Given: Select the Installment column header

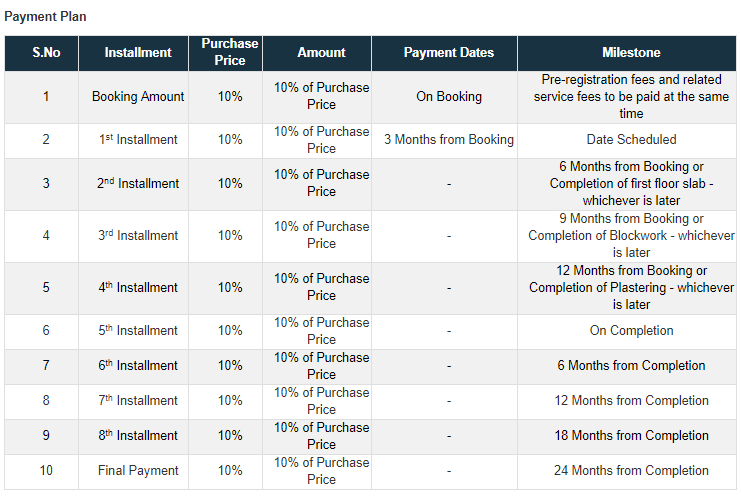Looking at the screenshot, I should click(138, 53).
